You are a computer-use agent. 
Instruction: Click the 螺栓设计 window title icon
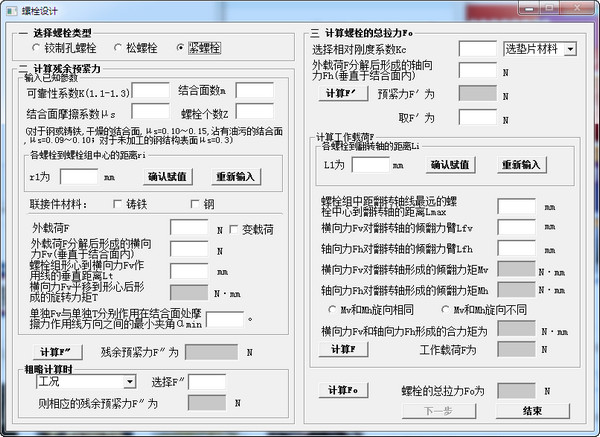pos(12,10)
